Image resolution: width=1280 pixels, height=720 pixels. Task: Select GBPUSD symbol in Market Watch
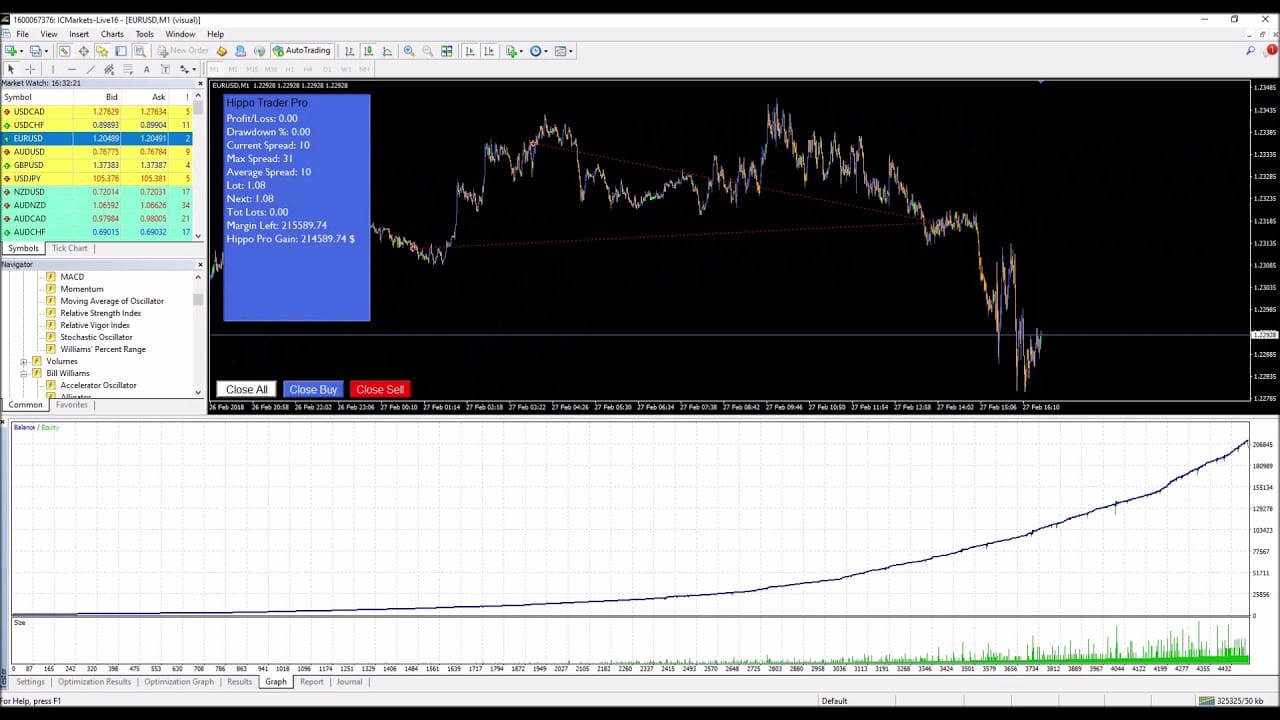[28, 165]
